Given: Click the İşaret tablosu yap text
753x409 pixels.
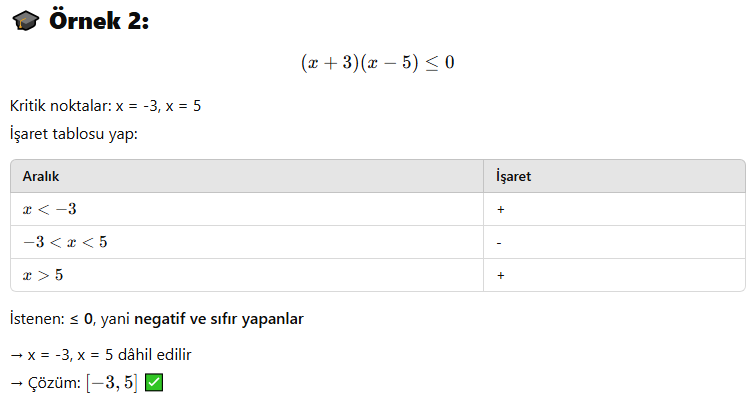Looking at the screenshot, I should click(x=73, y=133).
